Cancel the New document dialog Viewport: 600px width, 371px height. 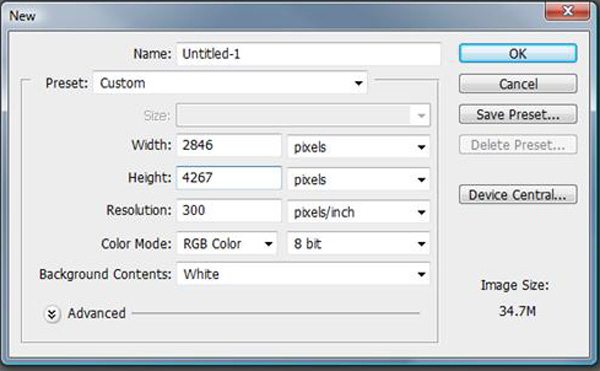click(x=518, y=84)
